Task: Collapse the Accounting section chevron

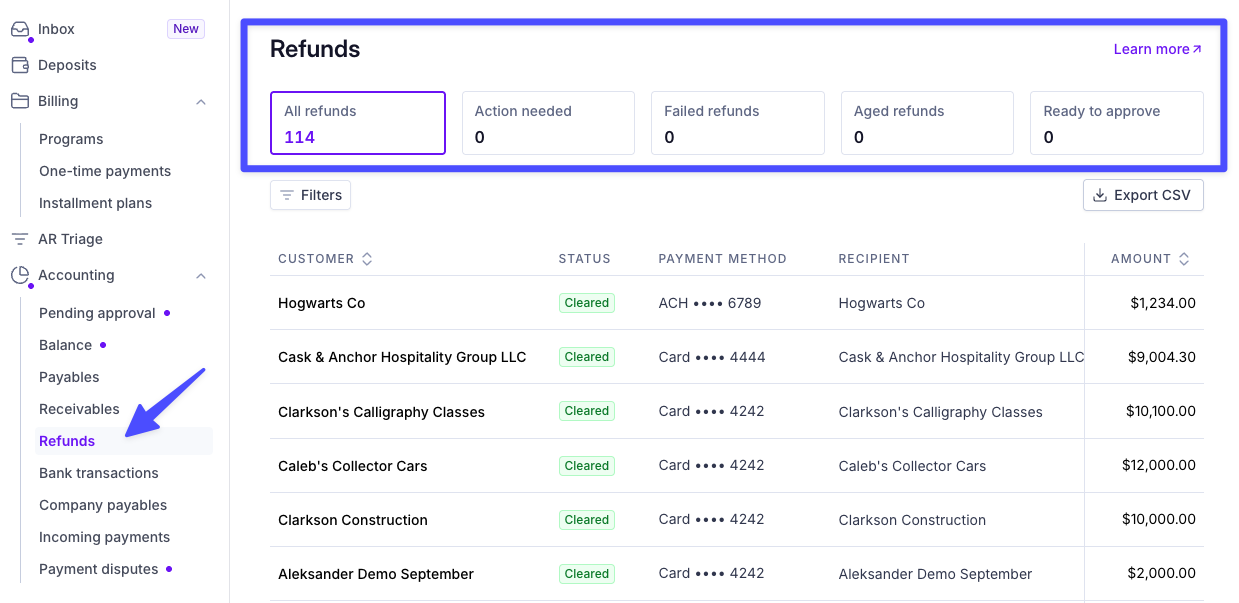Action: (x=201, y=276)
